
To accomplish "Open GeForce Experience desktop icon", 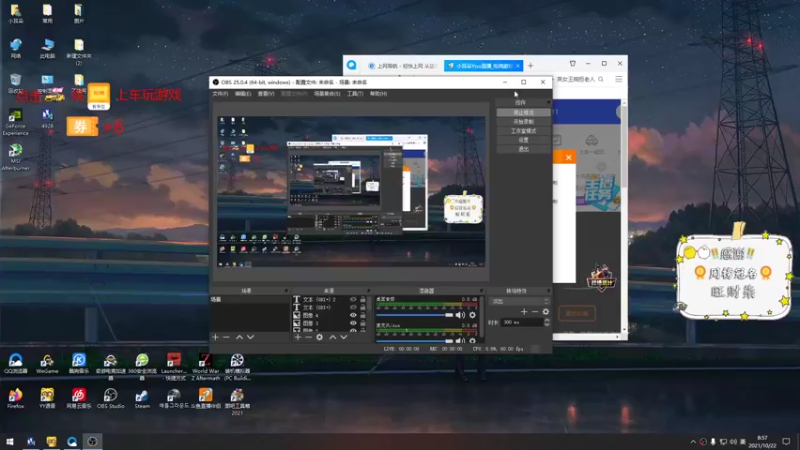I will point(15,122).
